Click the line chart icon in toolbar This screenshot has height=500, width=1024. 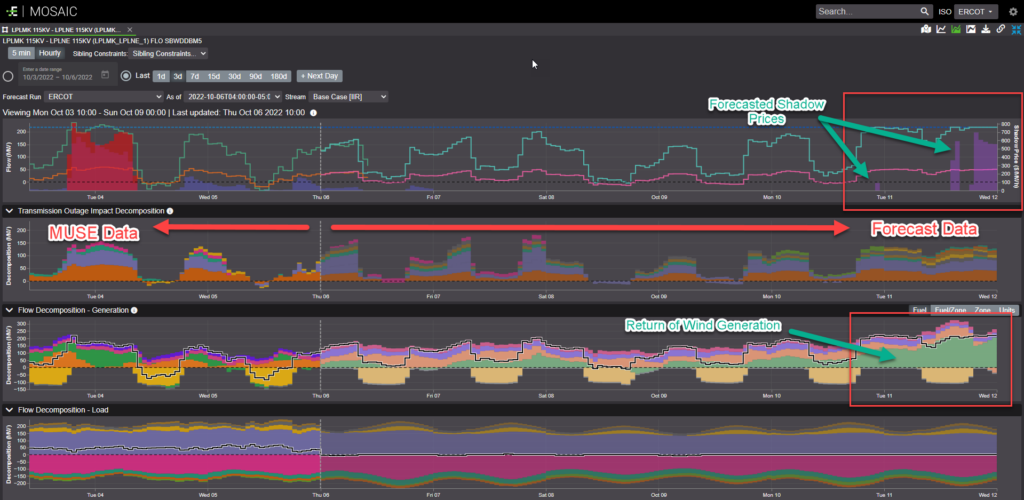[x=941, y=29]
